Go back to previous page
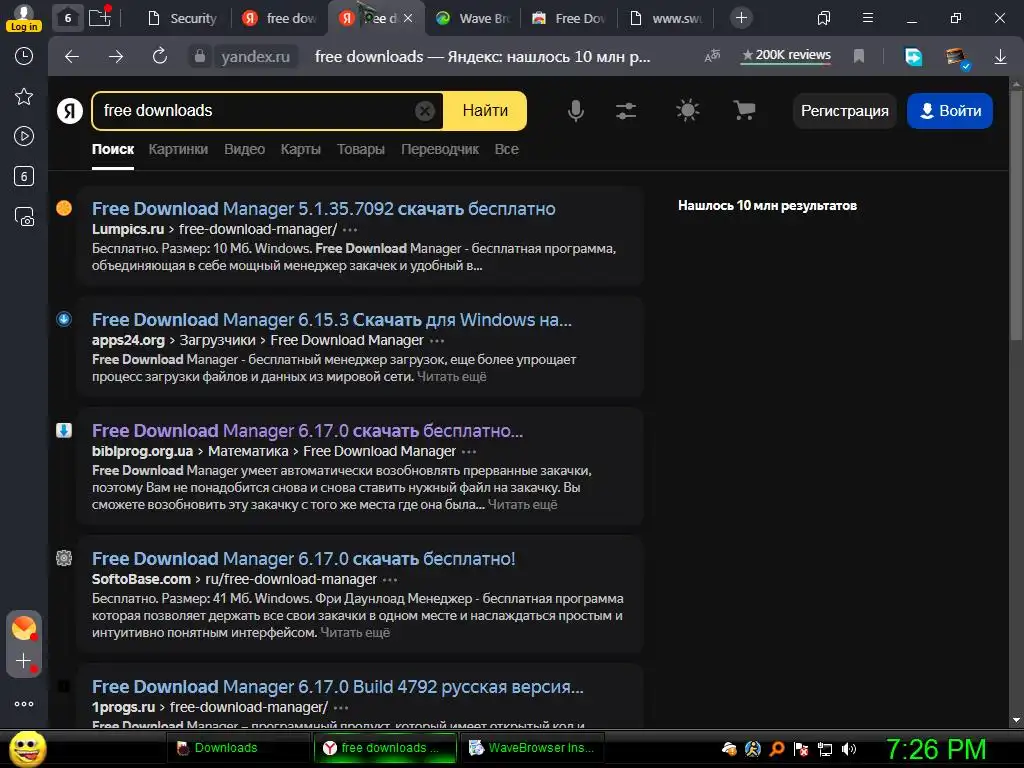This screenshot has height=768, width=1024. click(x=72, y=57)
